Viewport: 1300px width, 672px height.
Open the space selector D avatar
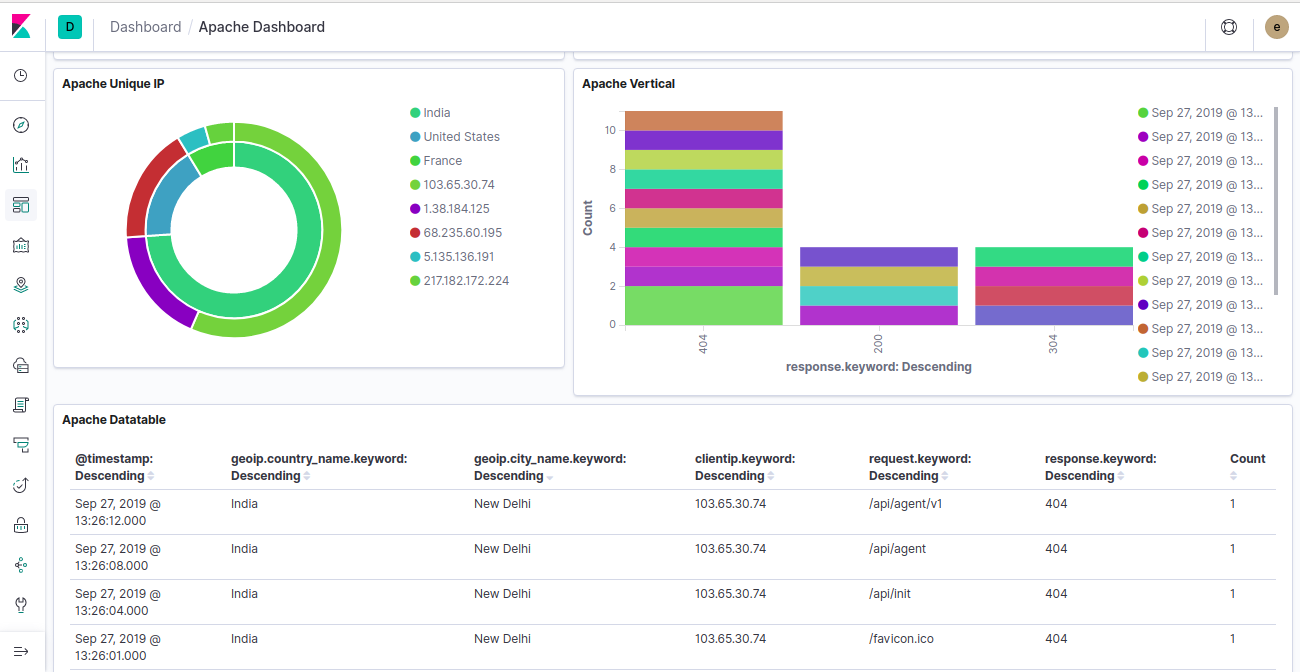(x=70, y=28)
